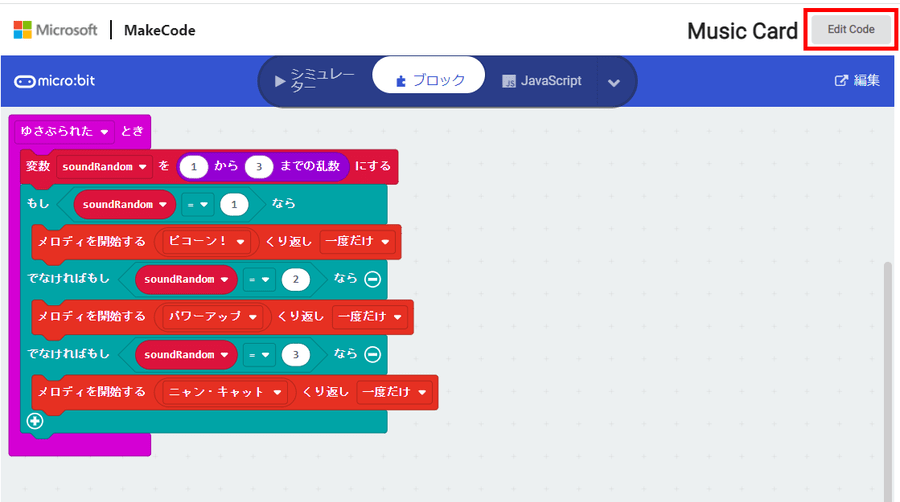Click the 編集 edit link
Viewport: 900px width, 502px height.
pos(857,80)
